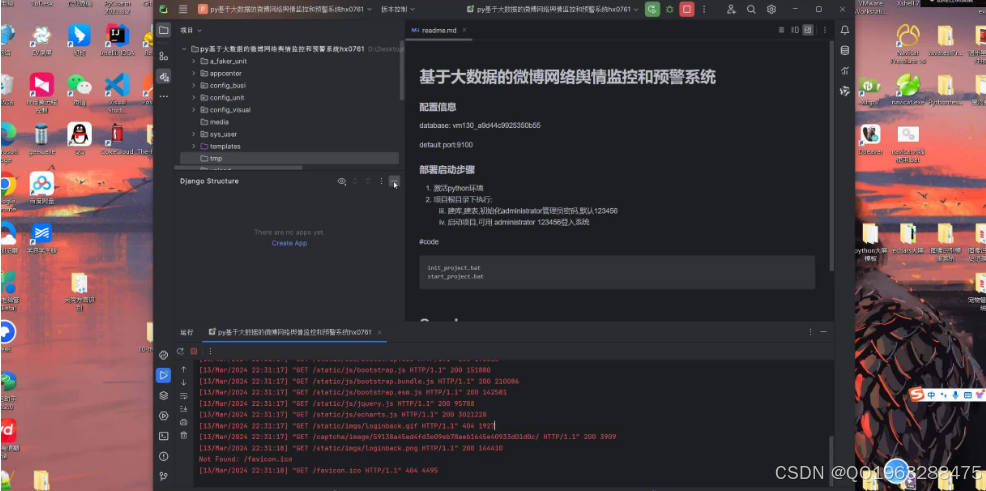The image size is (986, 491).
Task: Start debugging with the bug icon
Action: pyautogui.click(x=670, y=9)
